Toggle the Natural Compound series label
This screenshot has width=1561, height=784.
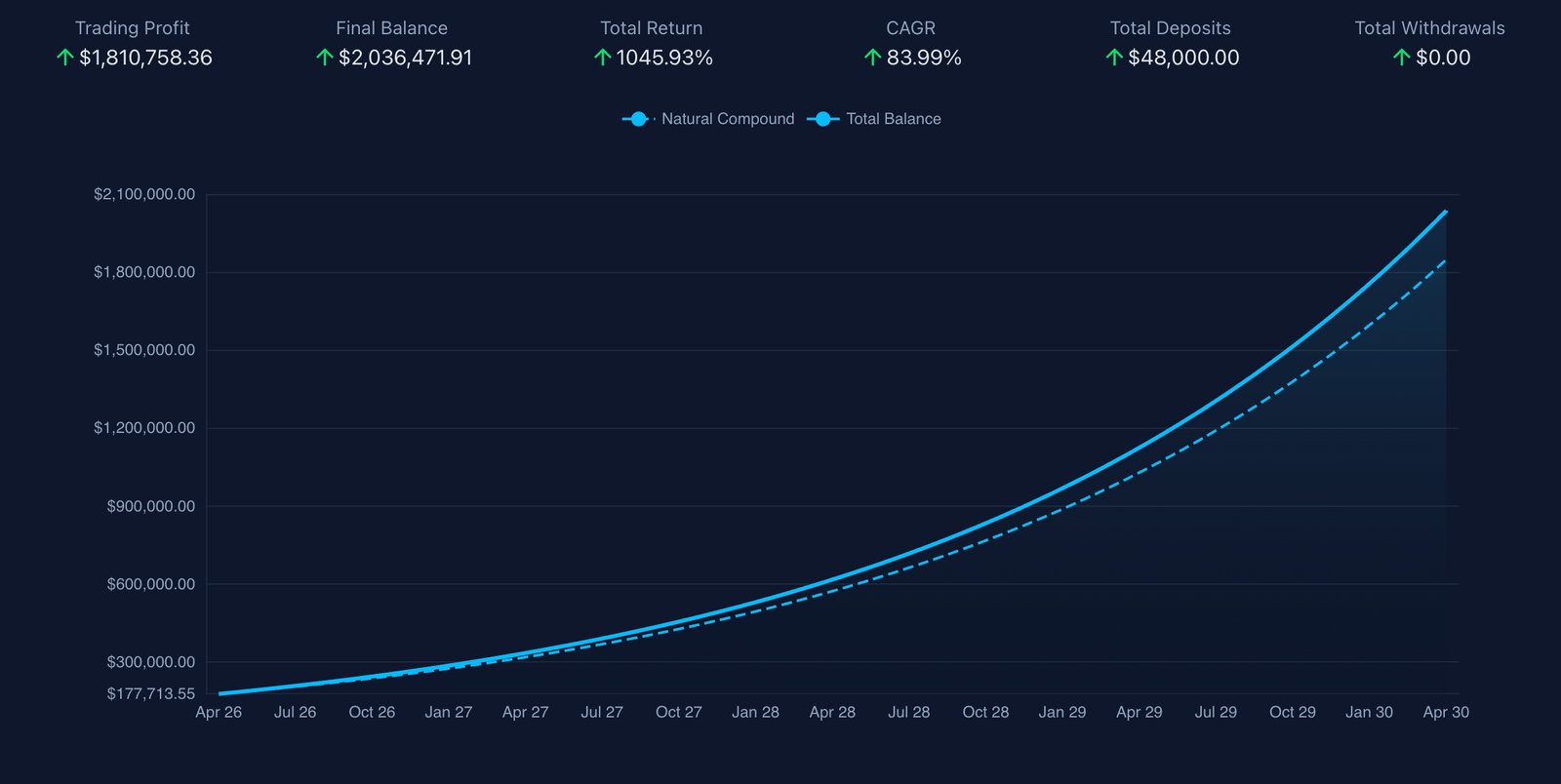(728, 119)
